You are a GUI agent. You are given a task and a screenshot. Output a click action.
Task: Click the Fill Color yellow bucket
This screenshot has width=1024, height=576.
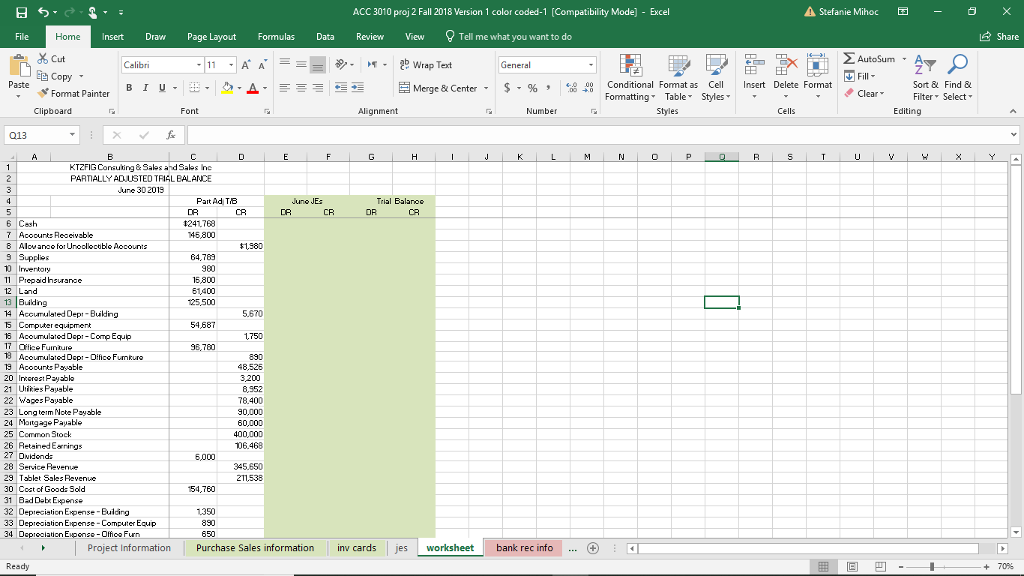(227, 88)
